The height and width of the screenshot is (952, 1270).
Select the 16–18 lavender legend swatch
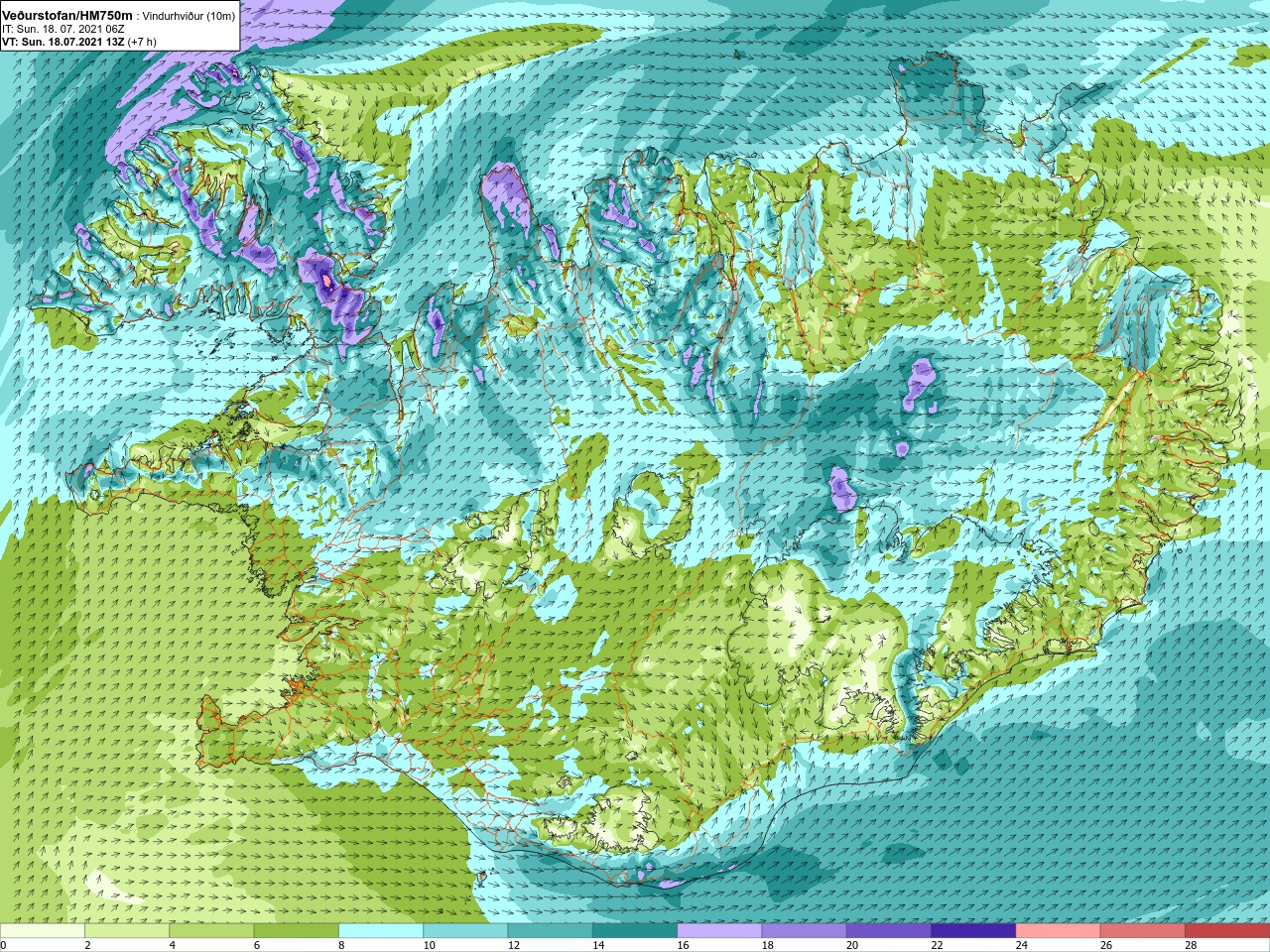tap(719, 931)
